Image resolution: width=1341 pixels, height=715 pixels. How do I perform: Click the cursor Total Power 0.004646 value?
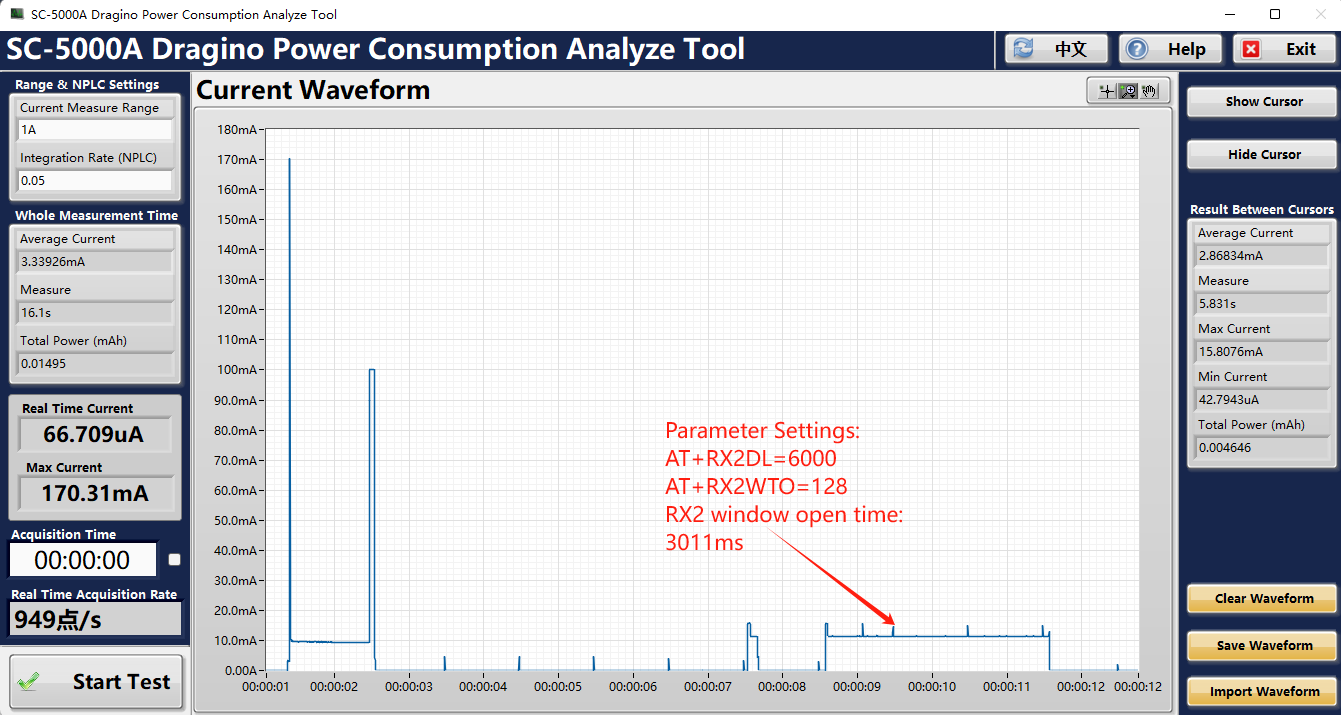[1263, 448]
